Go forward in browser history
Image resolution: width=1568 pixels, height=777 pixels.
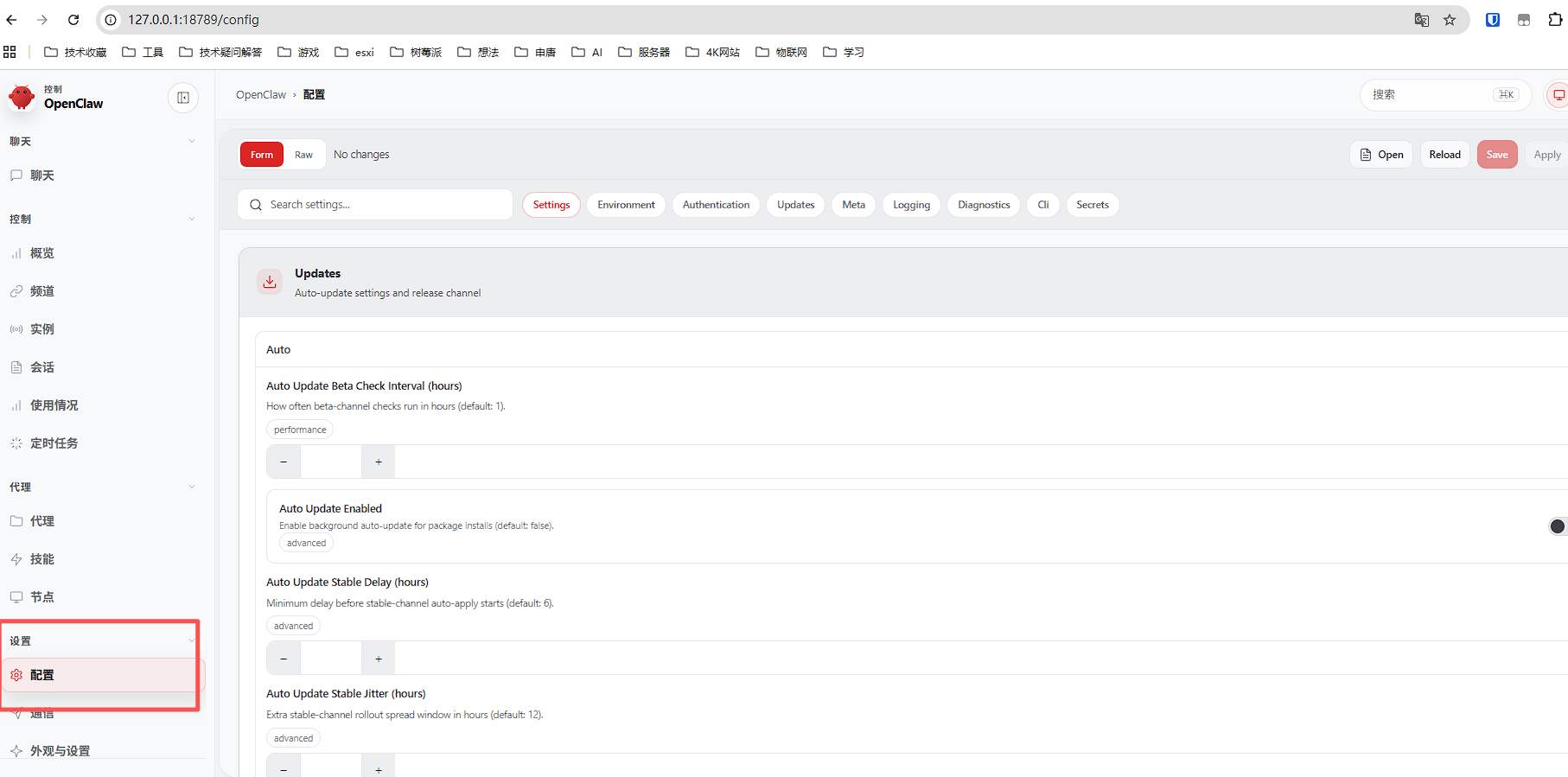click(x=42, y=20)
